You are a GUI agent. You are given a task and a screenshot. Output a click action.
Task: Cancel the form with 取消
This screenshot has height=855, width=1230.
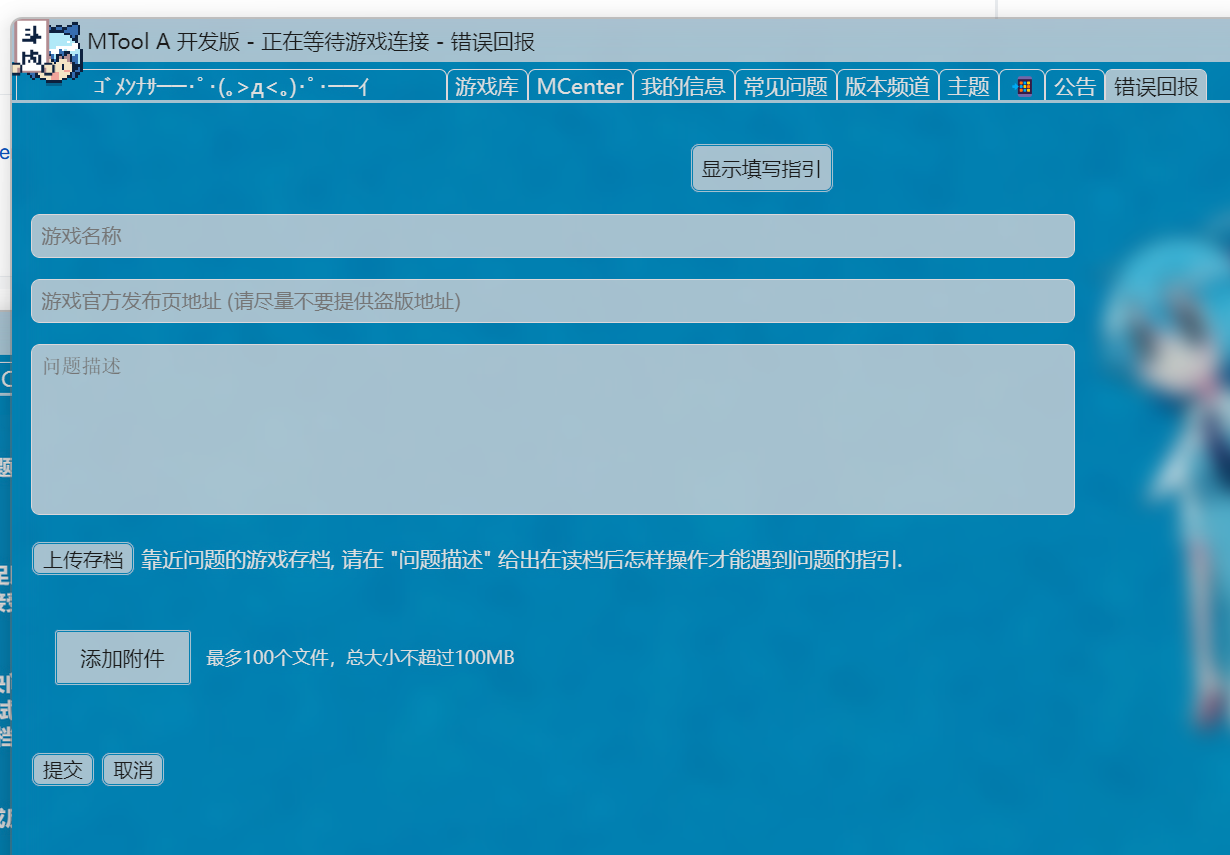tap(132, 769)
